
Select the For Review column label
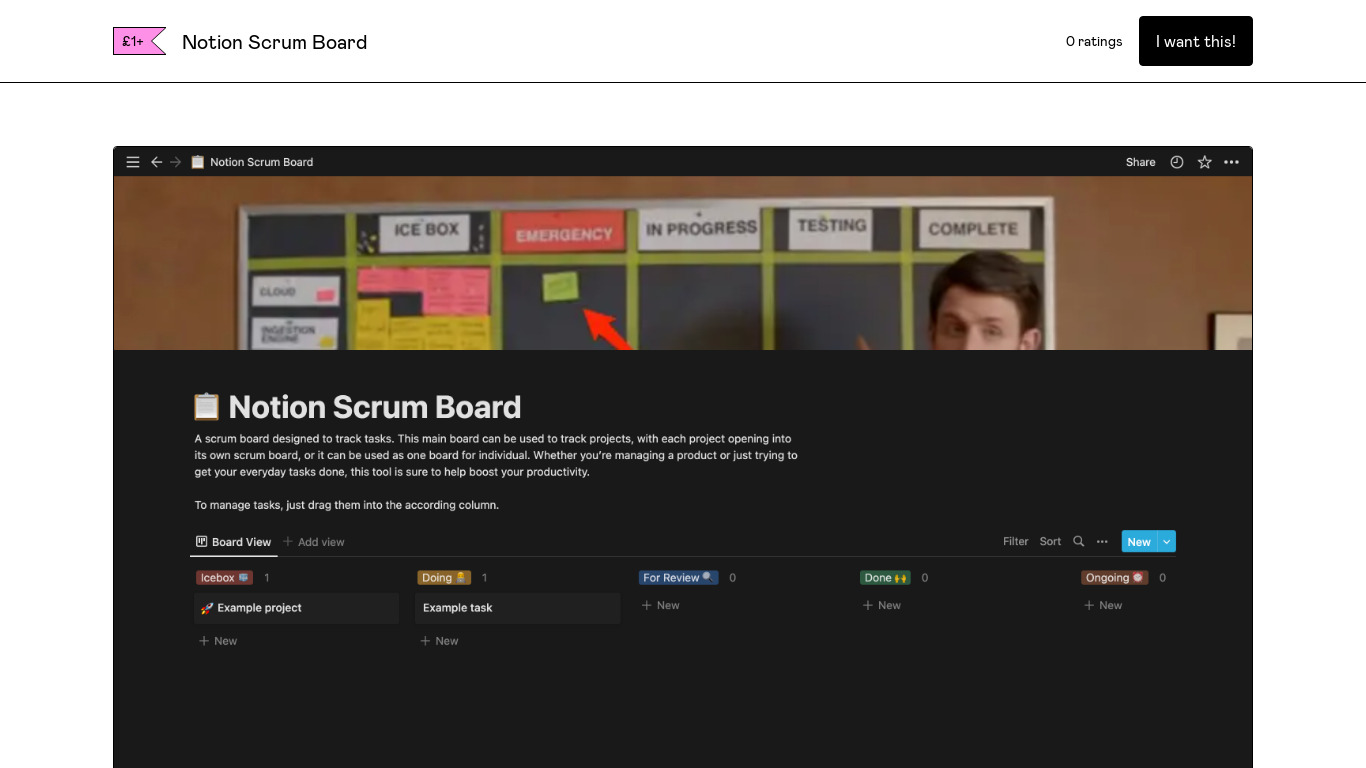tap(678, 578)
